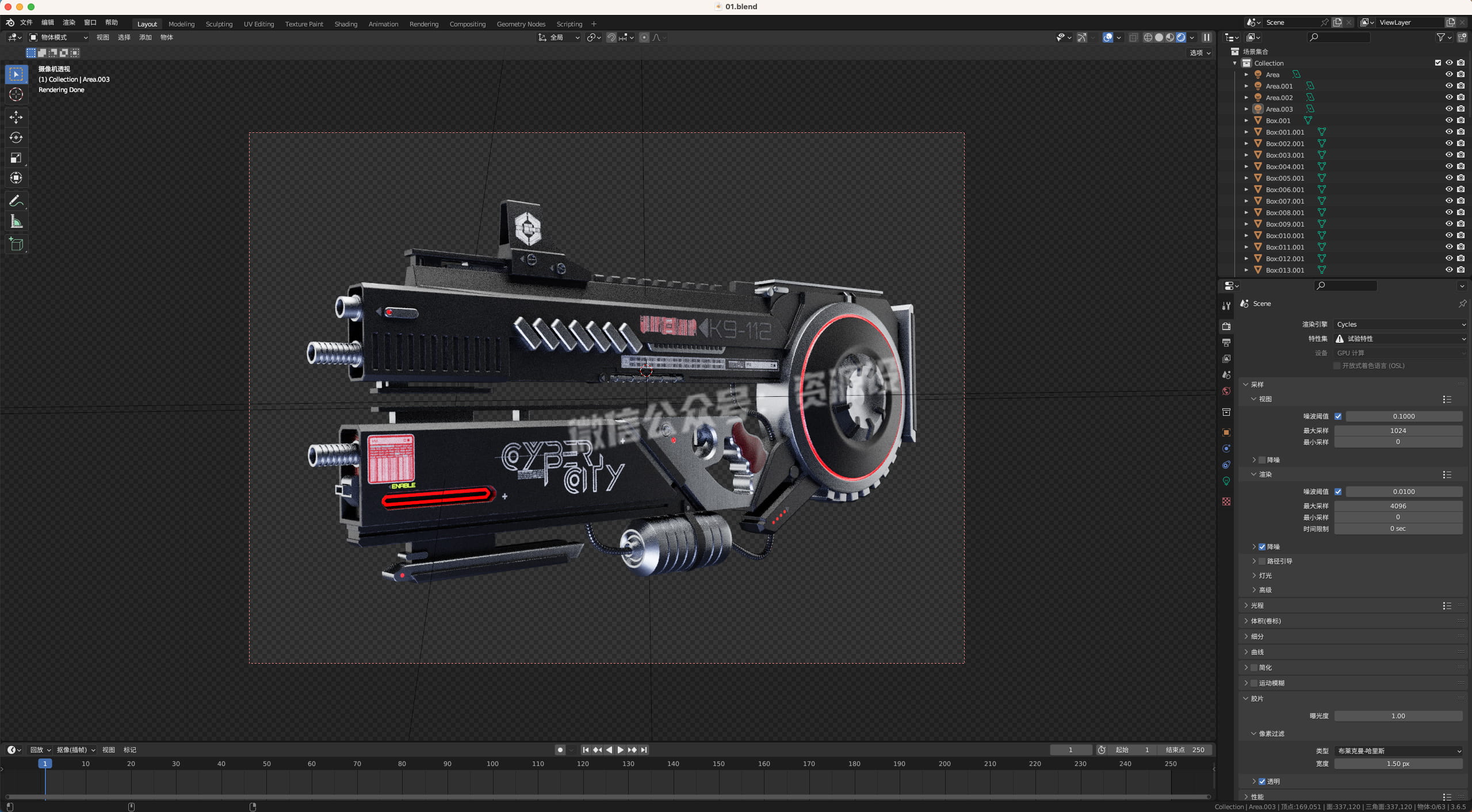Open the Output properties tab icon
The image size is (1472, 812).
coord(1226,343)
